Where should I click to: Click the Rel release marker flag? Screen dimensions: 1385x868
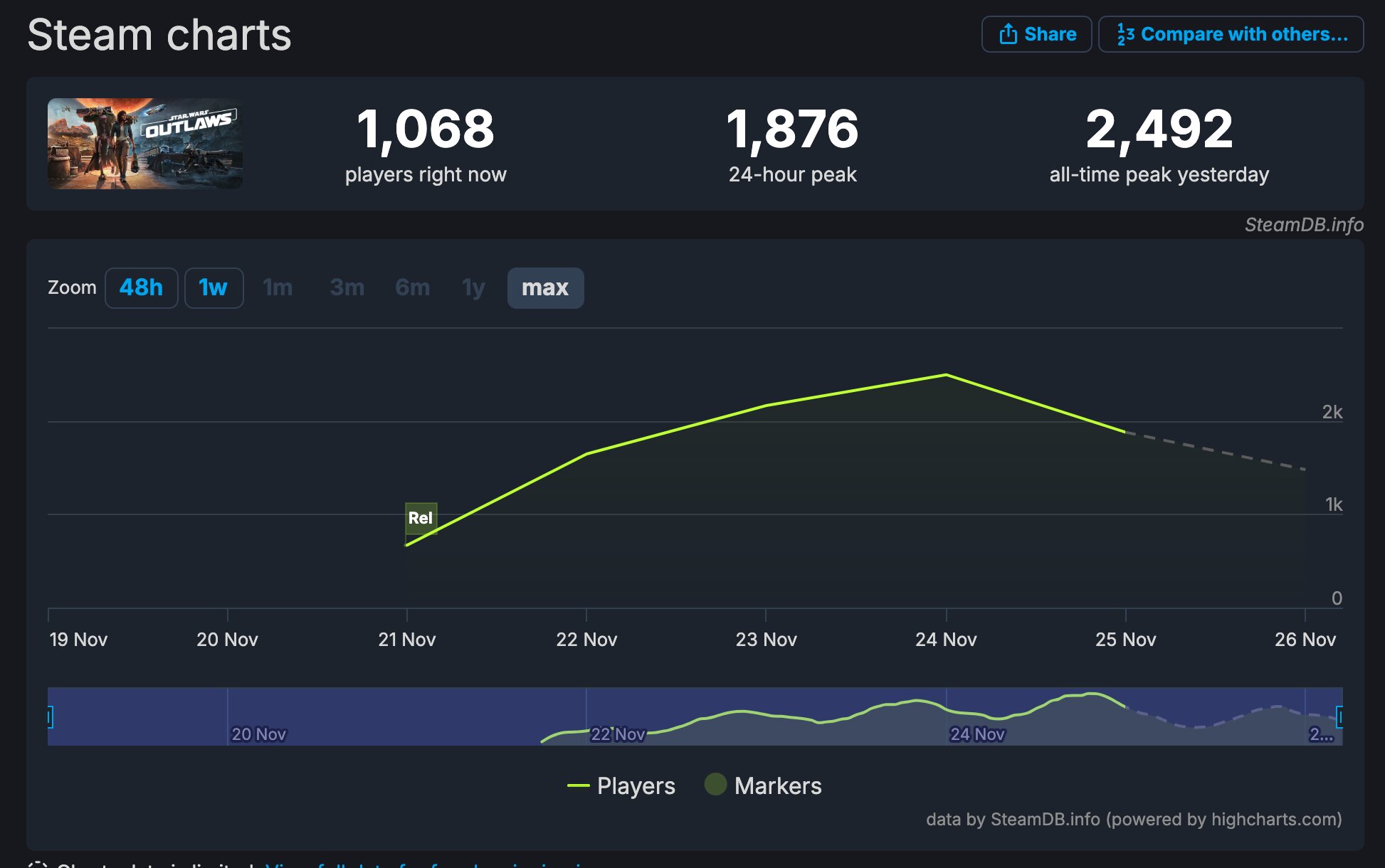click(421, 518)
